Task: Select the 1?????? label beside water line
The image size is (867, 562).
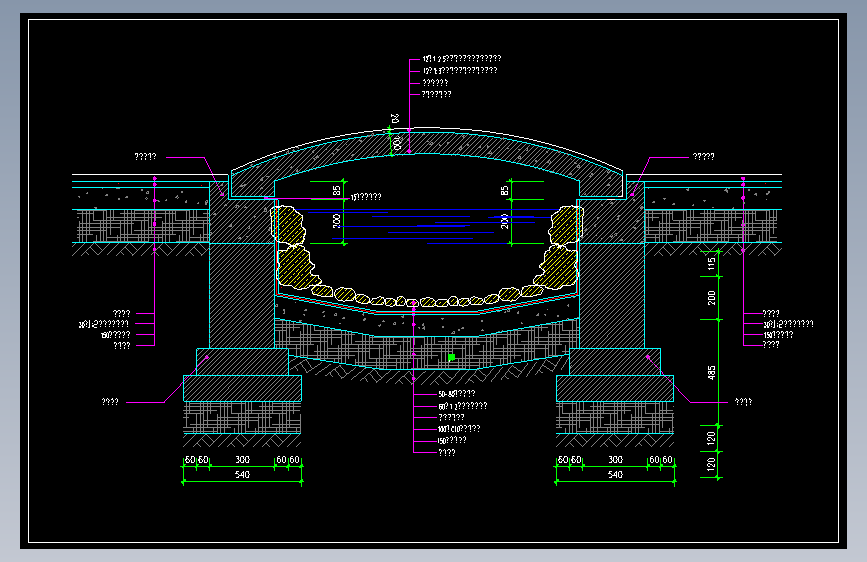Action: tap(366, 197)
